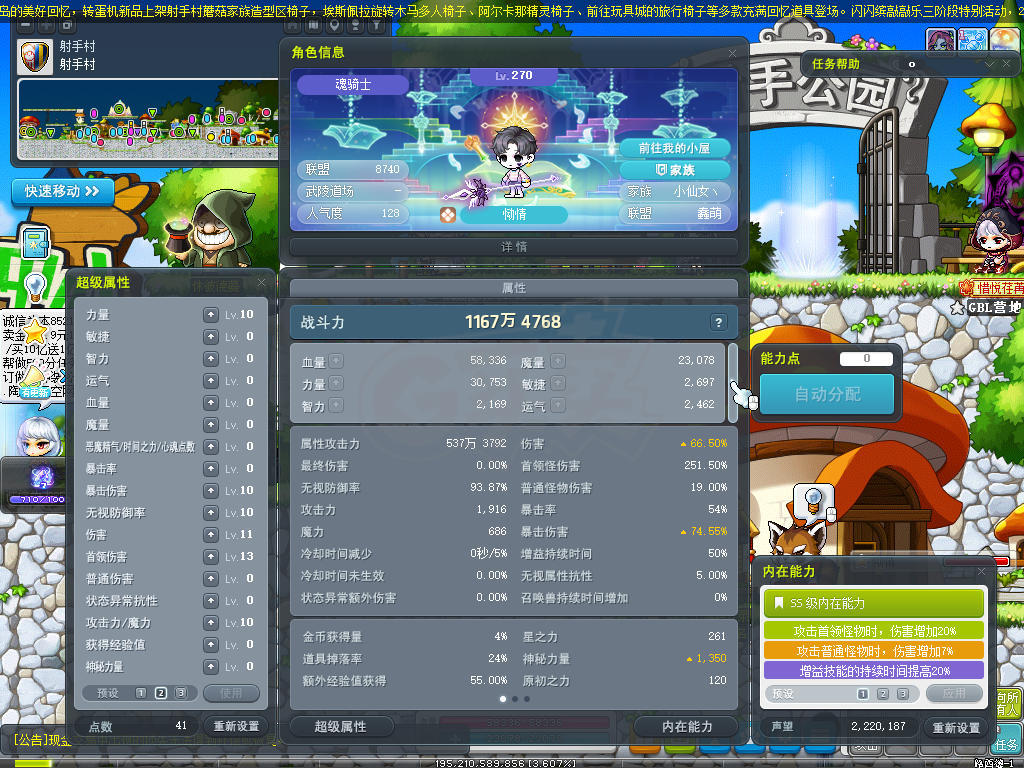
Task: Click the 战斗力 question mark help icon
Action: click(718, 322)
